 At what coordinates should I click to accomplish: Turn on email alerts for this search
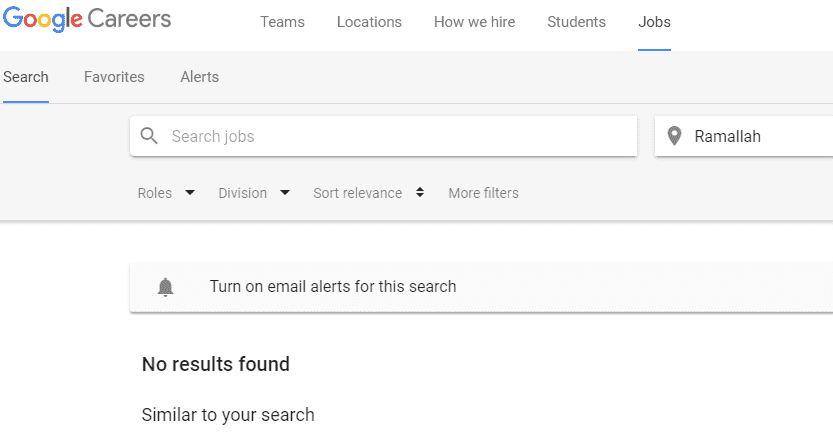point(333,287)
